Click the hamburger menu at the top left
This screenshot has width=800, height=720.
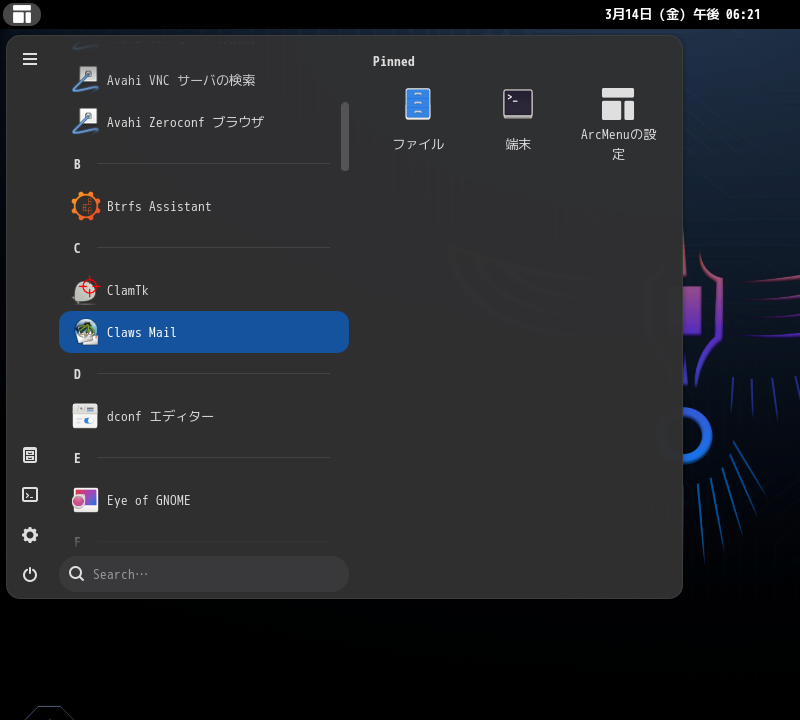coord(30,59)
